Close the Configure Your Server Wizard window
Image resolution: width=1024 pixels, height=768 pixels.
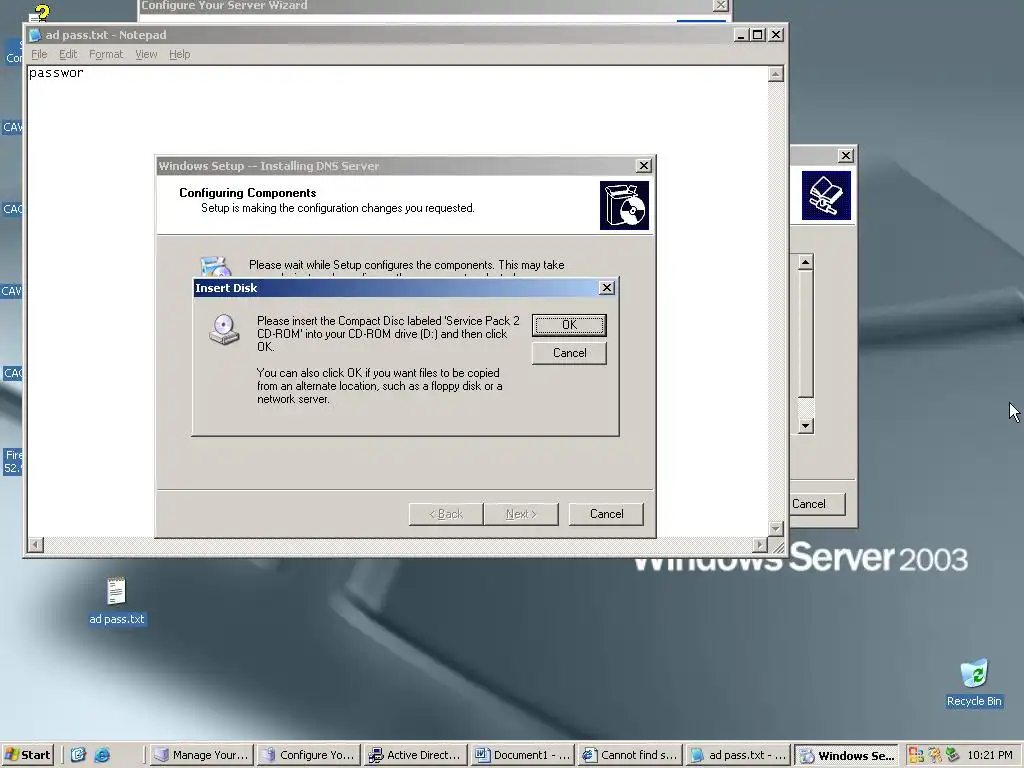pos(720,5)
